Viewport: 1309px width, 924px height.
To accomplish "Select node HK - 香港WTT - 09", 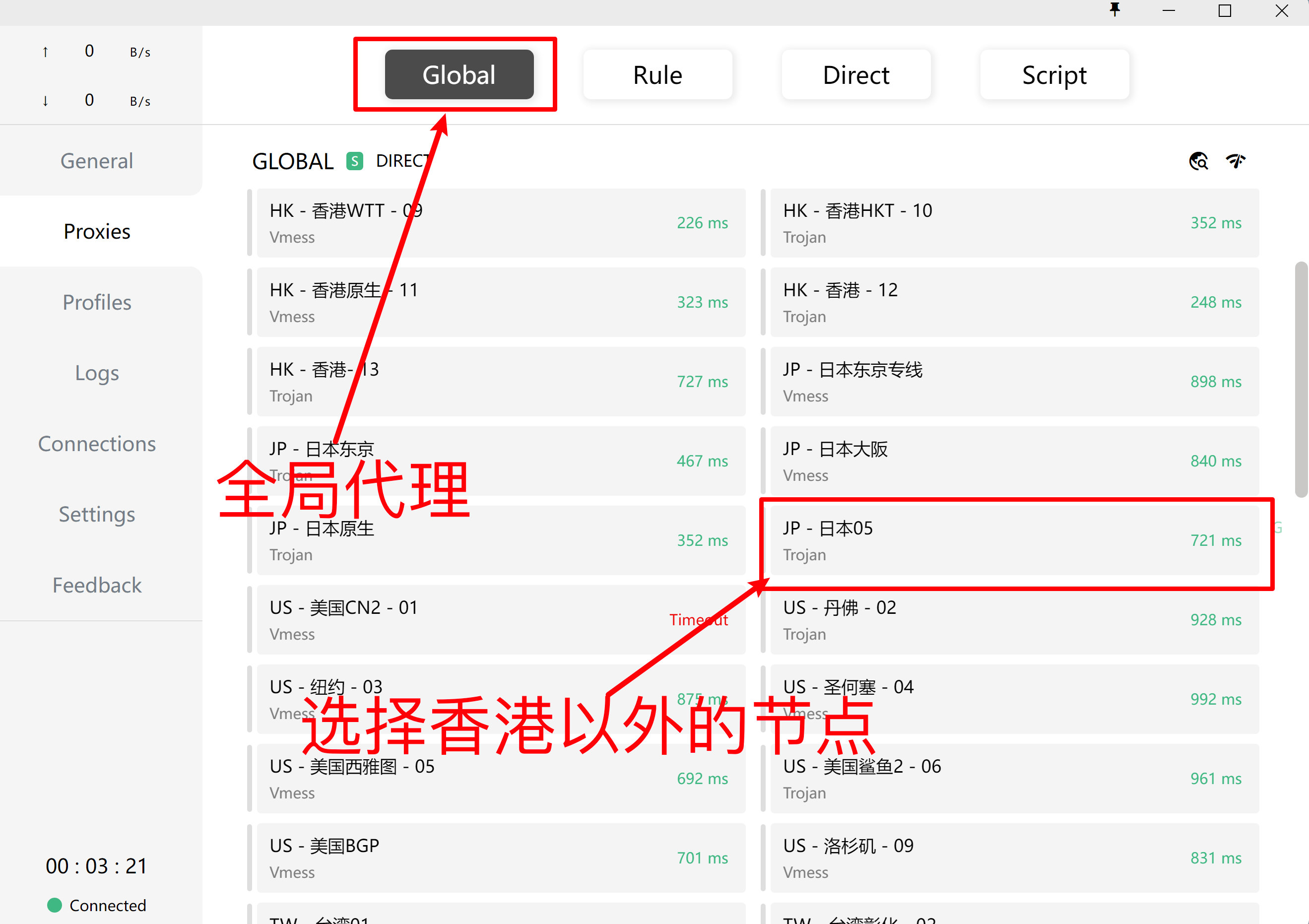I will tap(501, 223).
